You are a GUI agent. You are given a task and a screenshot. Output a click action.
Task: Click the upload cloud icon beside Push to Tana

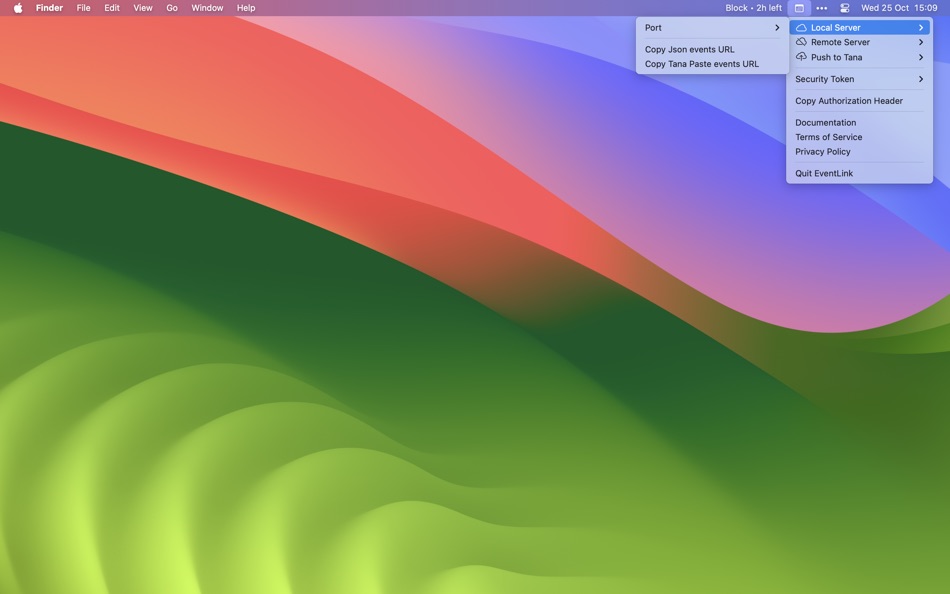[x=801, y=56]
